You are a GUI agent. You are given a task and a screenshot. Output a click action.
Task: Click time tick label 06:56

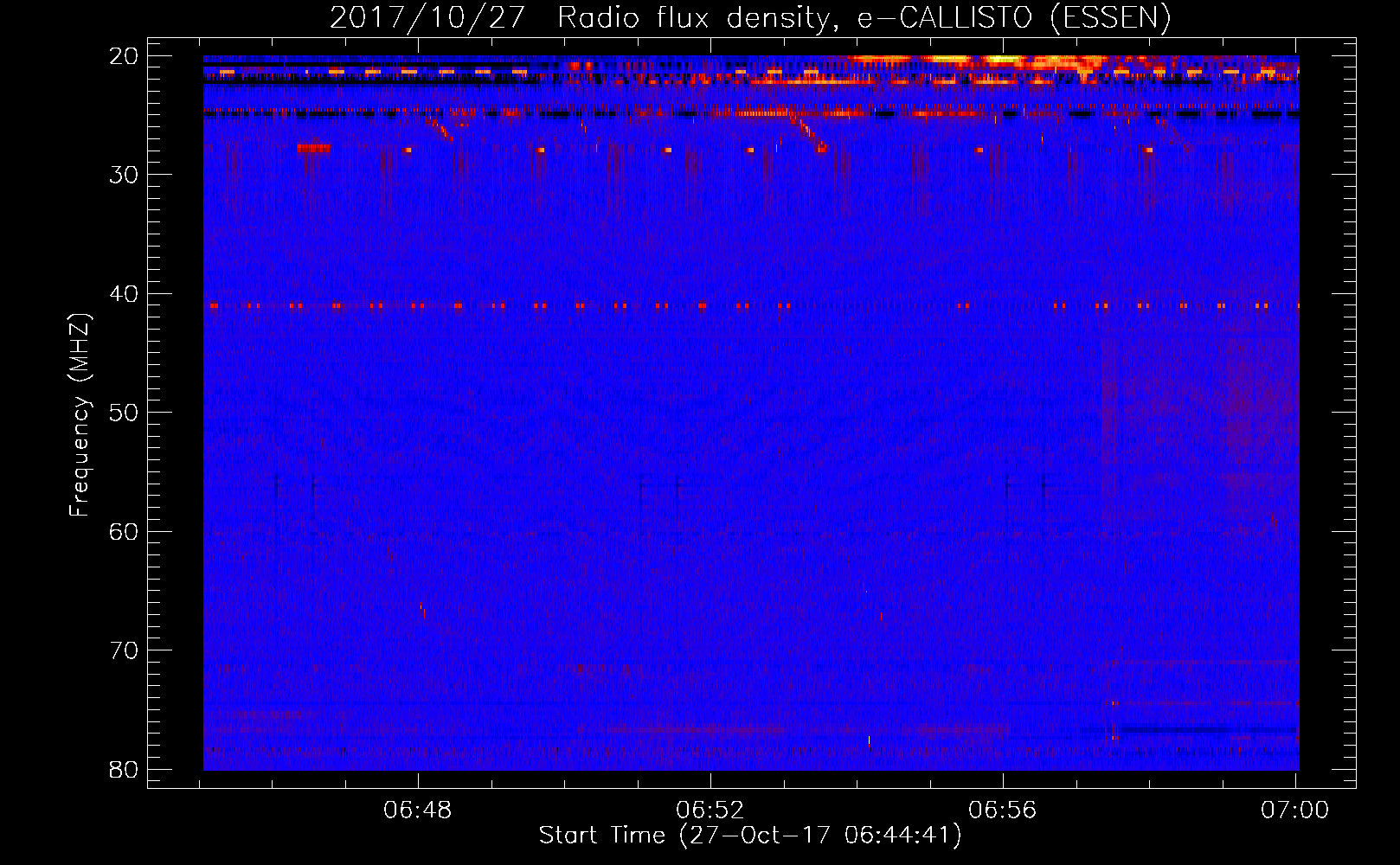[x=1003, y=811]
